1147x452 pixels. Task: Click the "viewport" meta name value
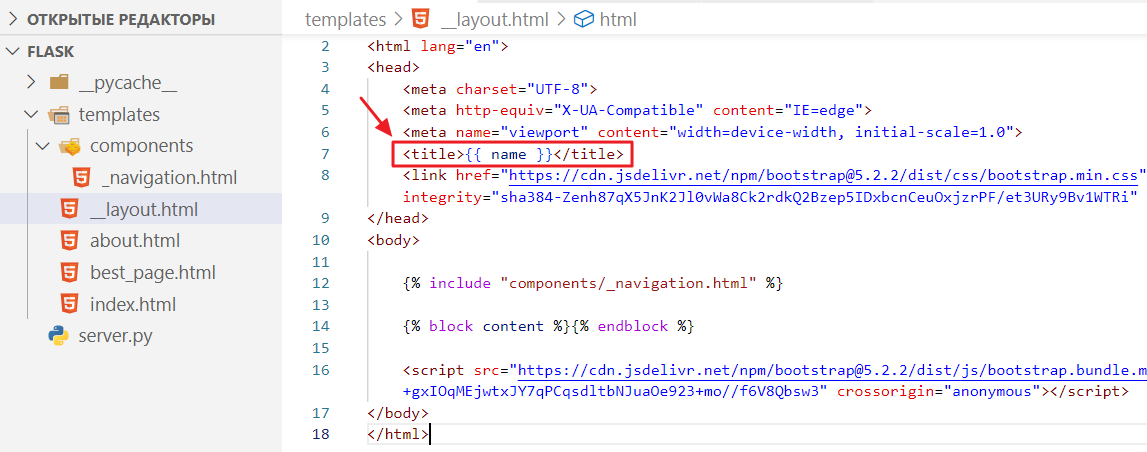544,132
